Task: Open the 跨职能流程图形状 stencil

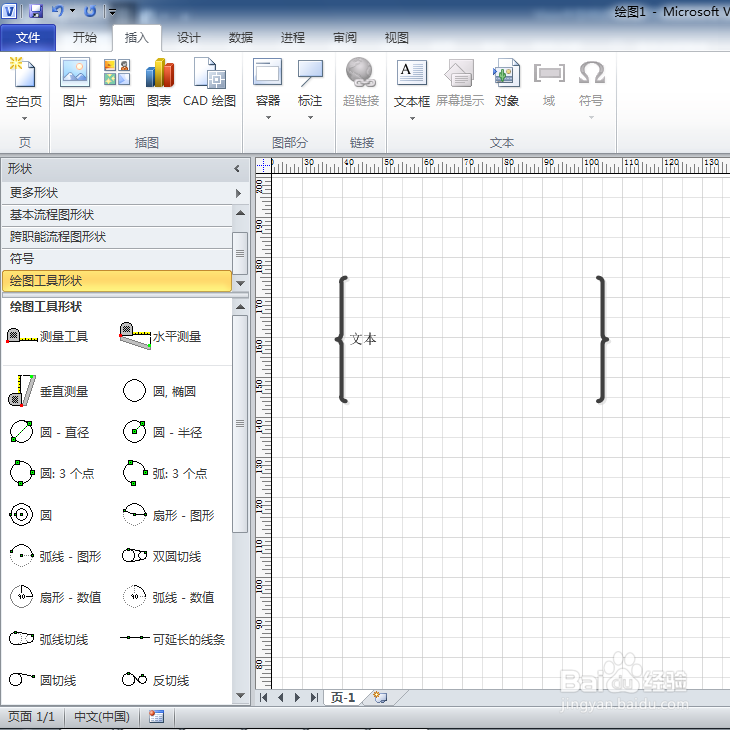Action: 117,237
